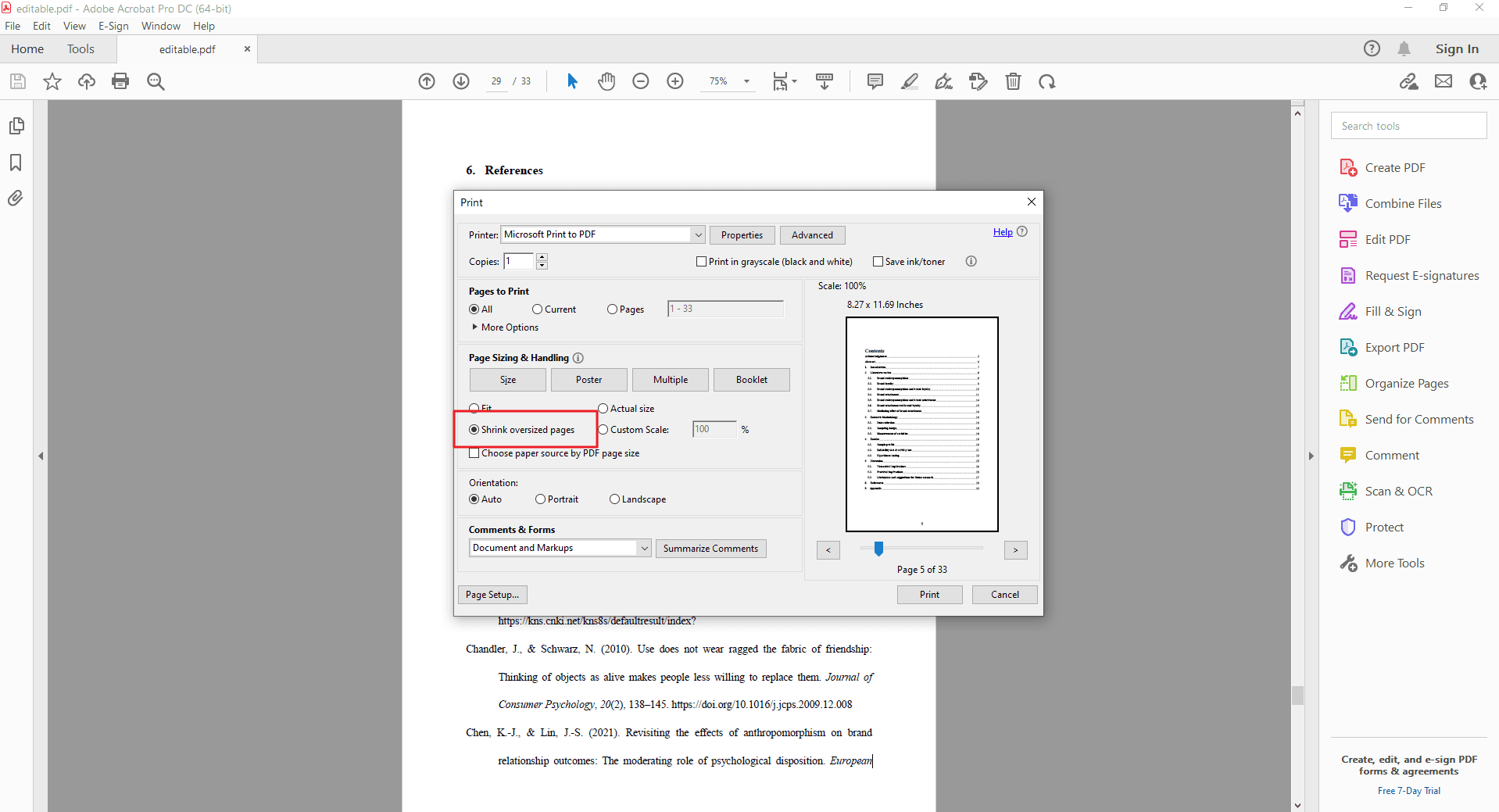Click the stamp tool icon

click(978, 81)
